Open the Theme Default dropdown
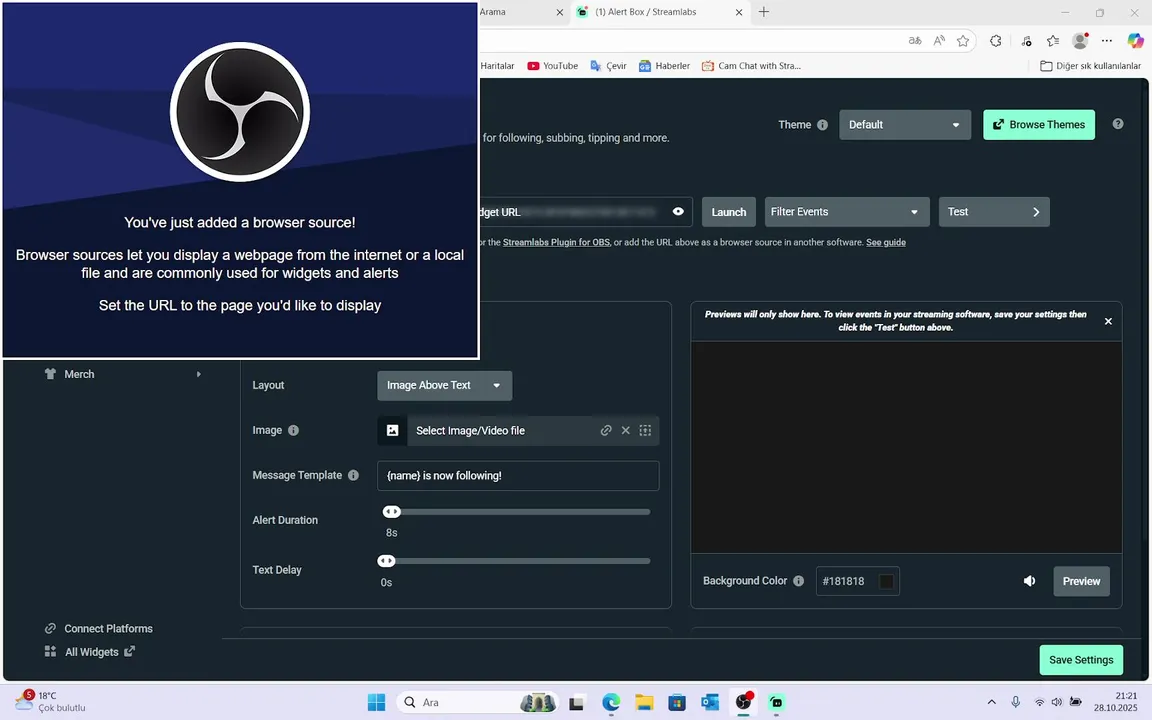1152x720 pixels. (x=904, y=125)
